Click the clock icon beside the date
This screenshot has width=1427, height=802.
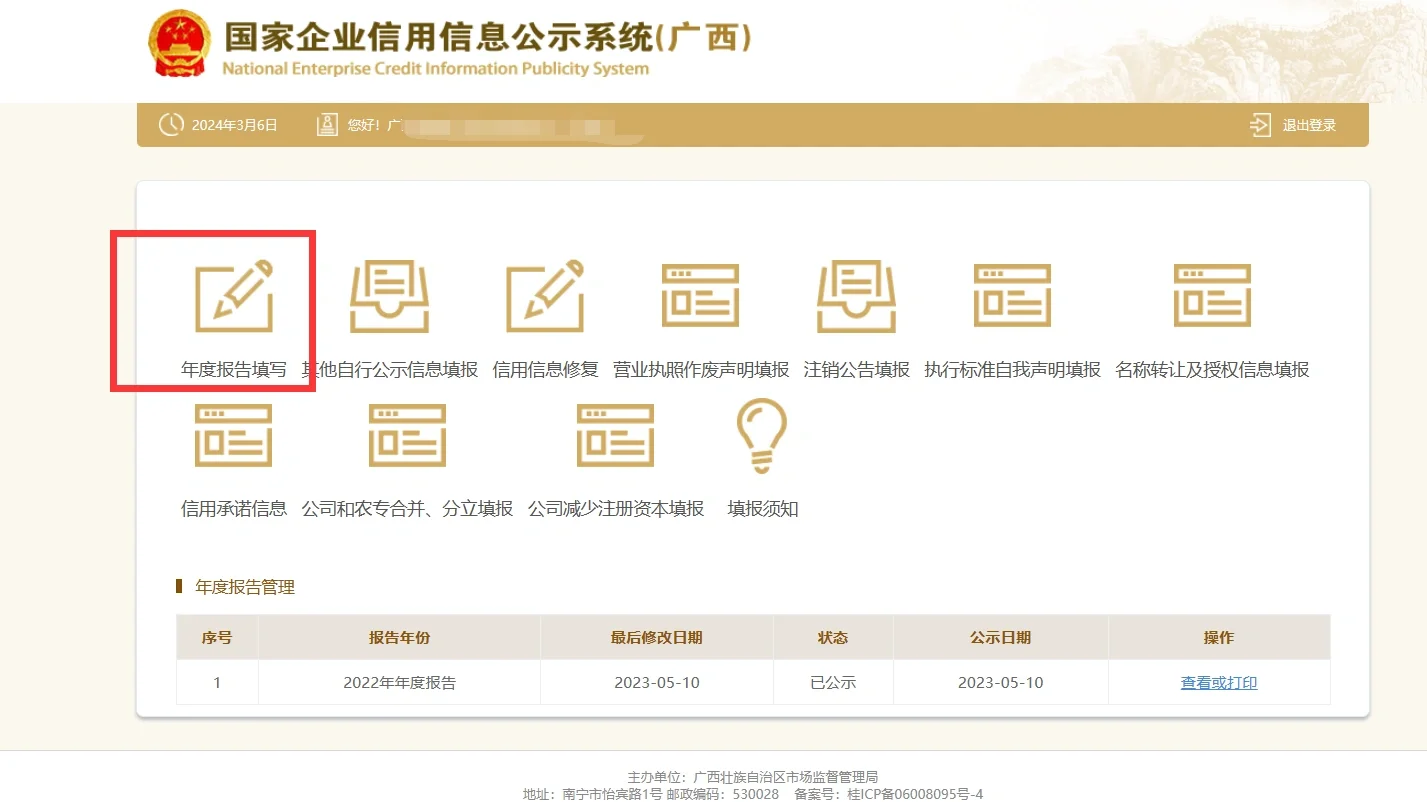point(172,125)
